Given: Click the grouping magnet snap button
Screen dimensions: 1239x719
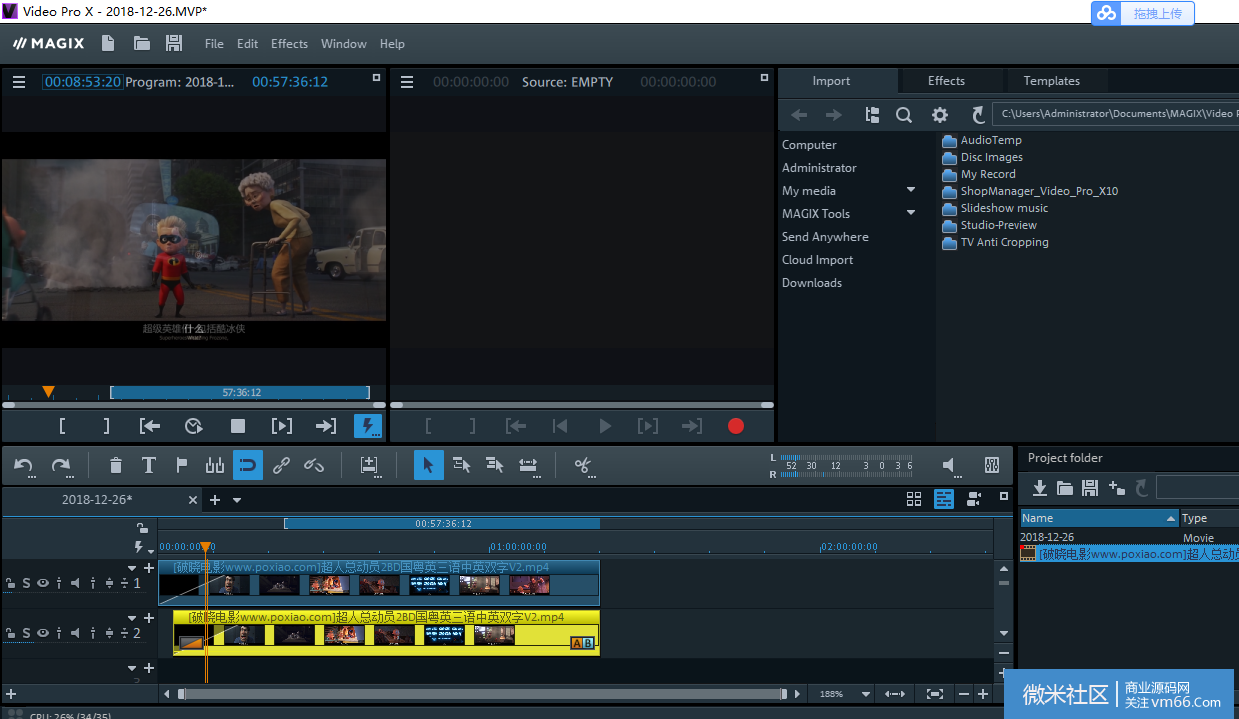Looking at the screenshot, I should click(x=248, y=465).
